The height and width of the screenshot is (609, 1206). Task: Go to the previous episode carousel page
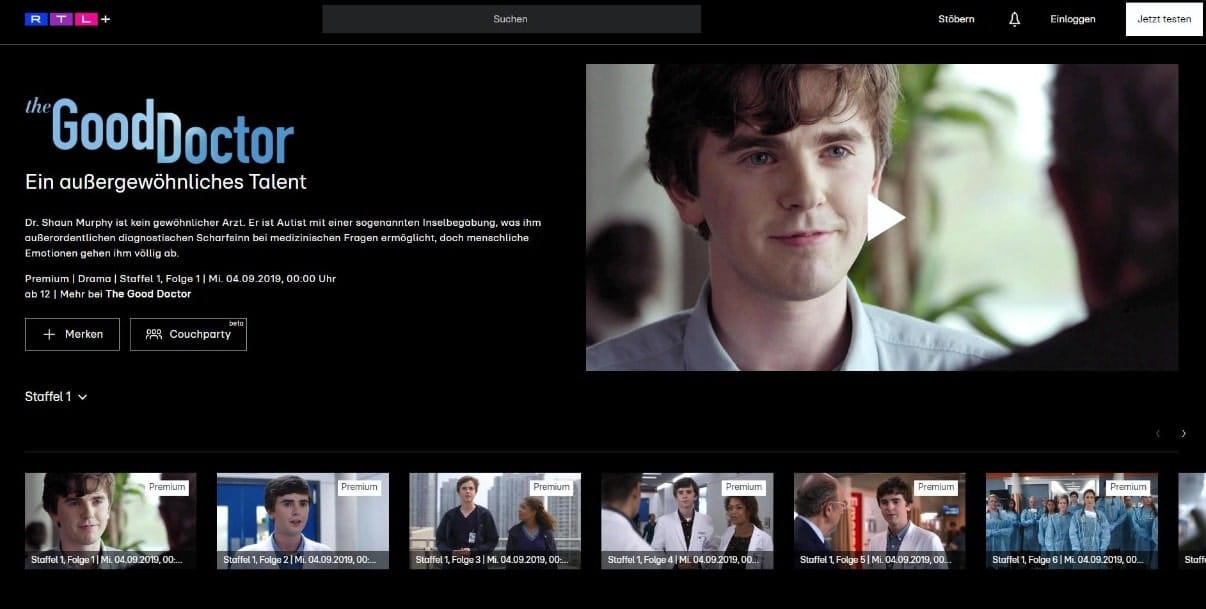(x=1158, y=433)
